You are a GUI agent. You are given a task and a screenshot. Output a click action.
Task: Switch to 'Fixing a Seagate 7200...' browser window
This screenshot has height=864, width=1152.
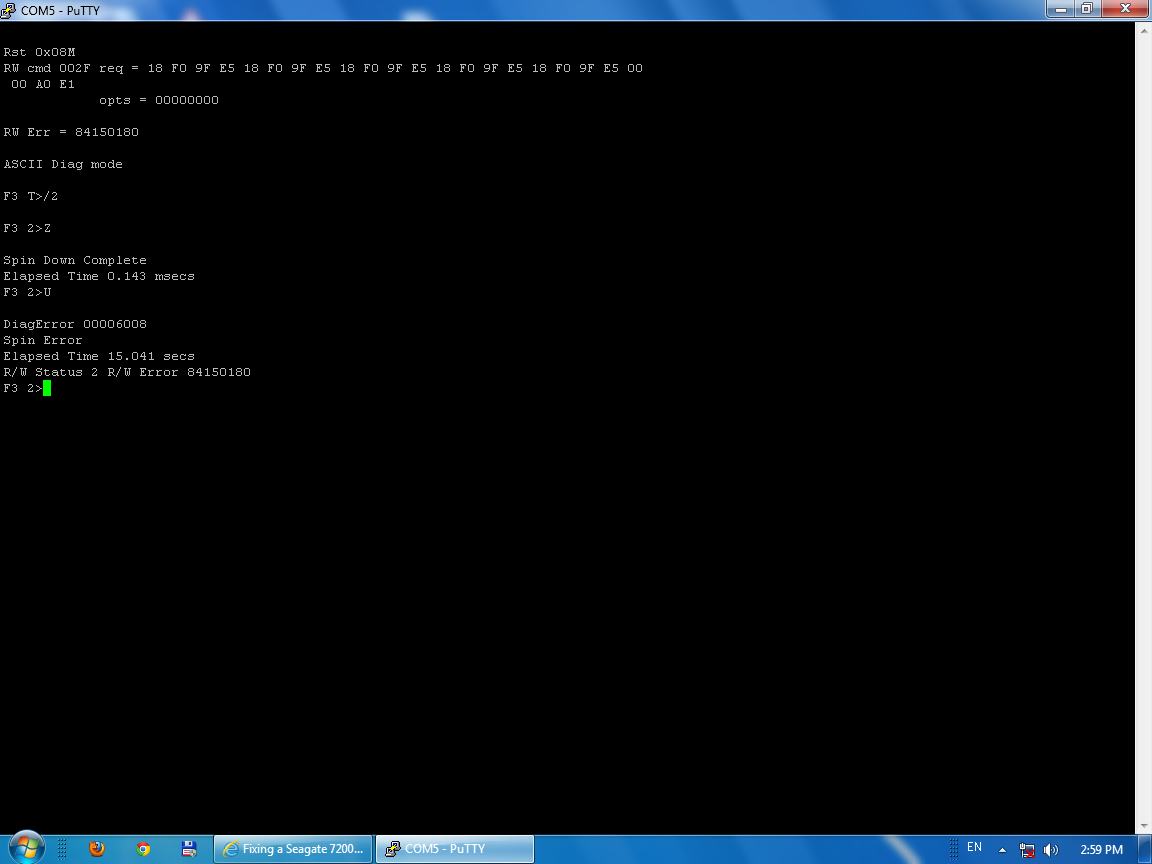(x=293, y=849)
